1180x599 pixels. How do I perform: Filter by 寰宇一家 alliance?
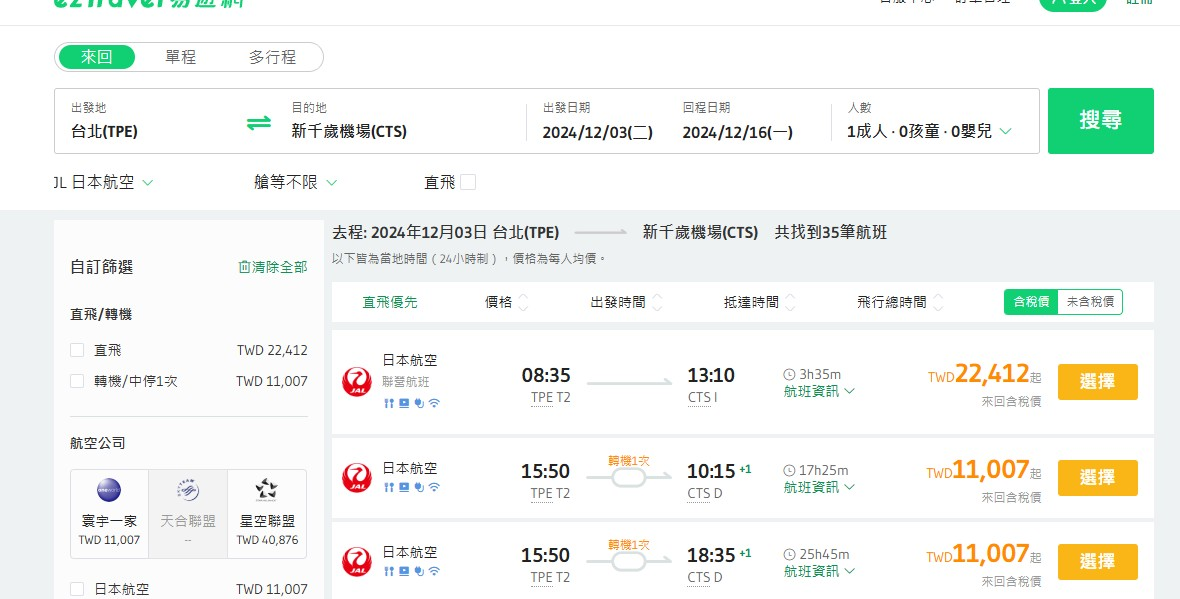(109, 514)
